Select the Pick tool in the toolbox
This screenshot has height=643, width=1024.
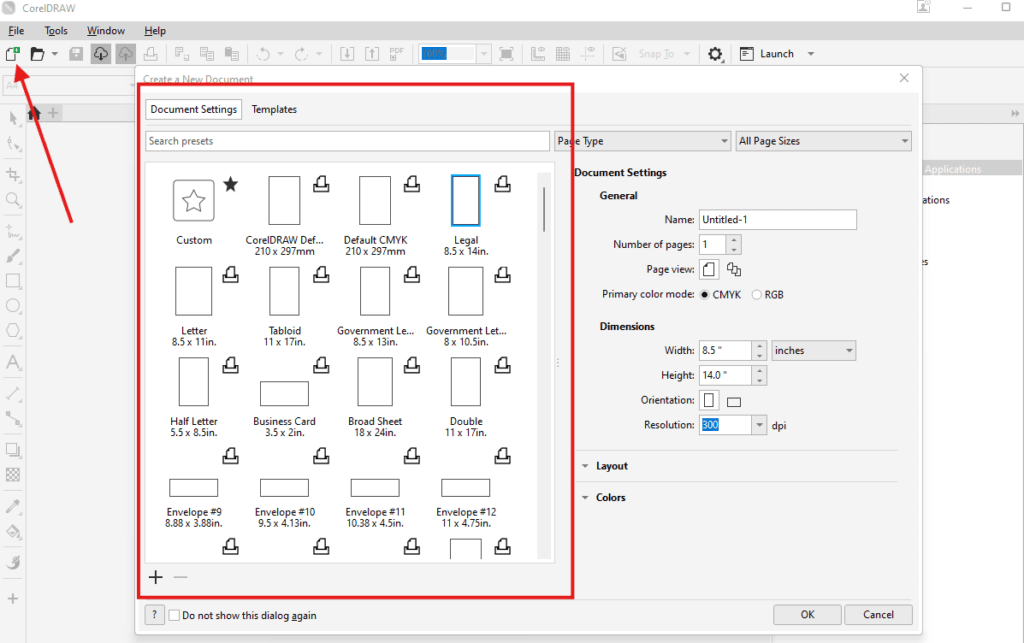[13, 119]
